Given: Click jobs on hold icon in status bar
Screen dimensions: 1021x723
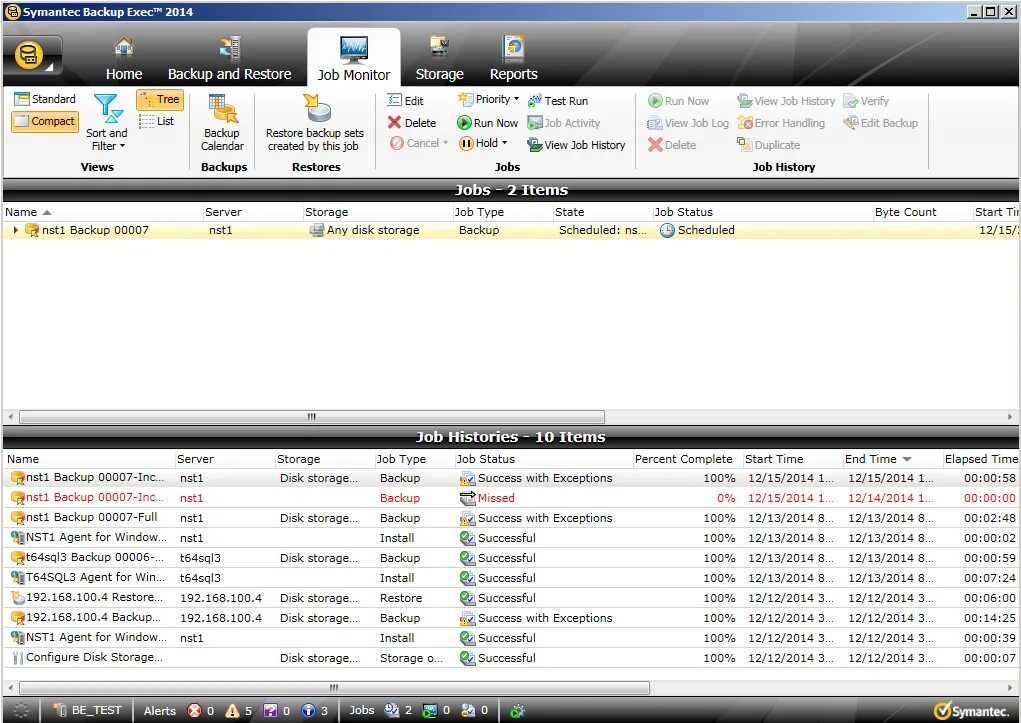Looking at the screenshot, I should pyautogui.click(x=468, y=711).
